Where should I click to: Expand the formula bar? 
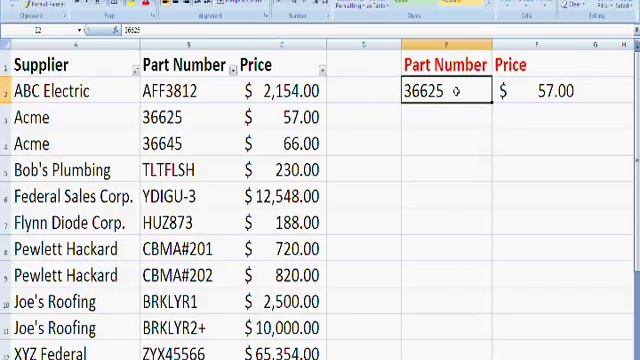coord(637,30)
